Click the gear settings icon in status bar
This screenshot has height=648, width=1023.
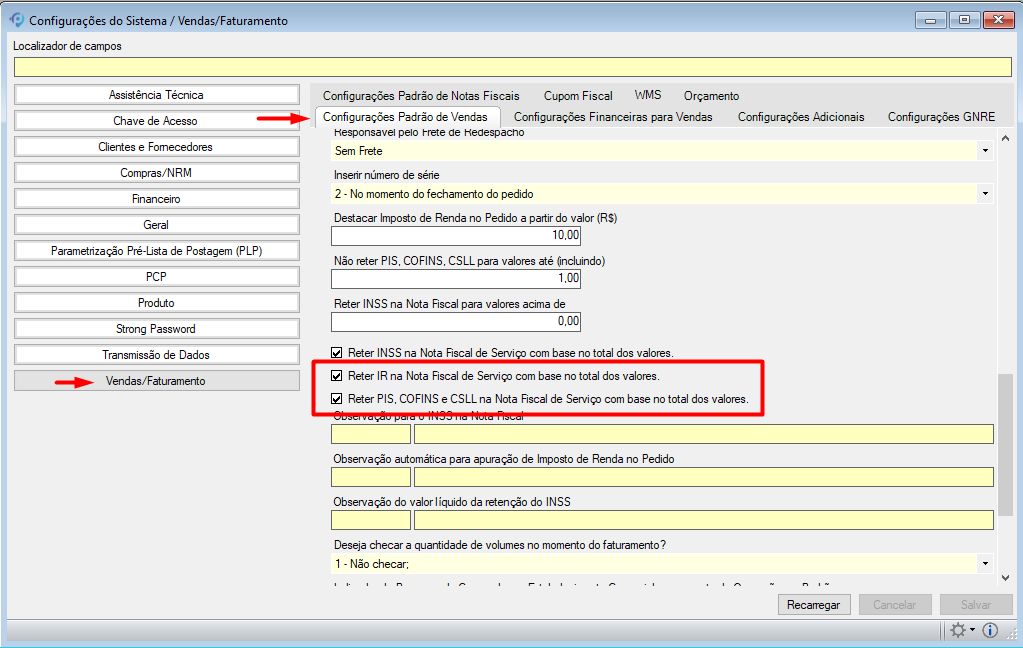click(x=958, y=630)
